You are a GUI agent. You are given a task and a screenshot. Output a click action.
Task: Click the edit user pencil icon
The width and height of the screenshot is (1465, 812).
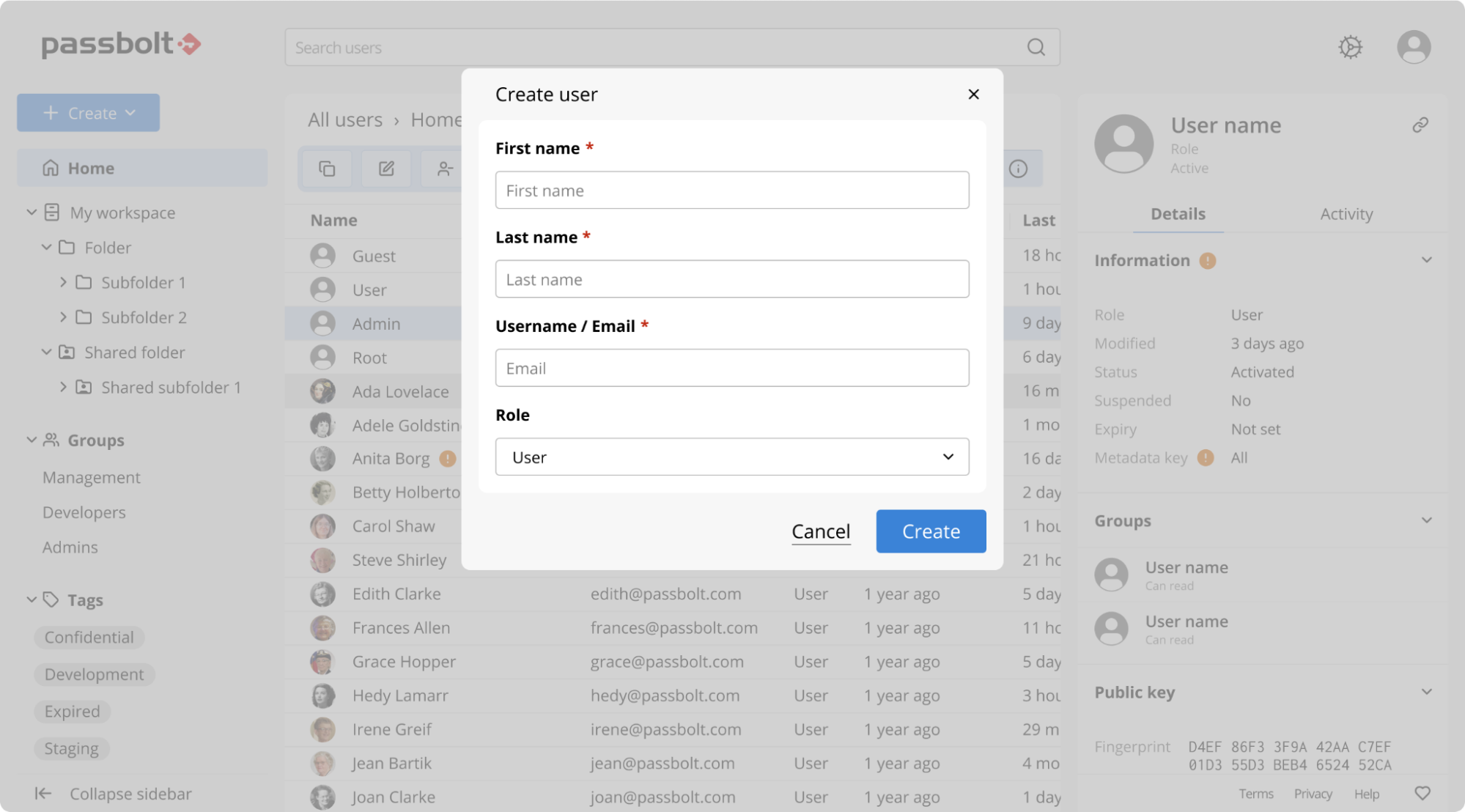386,169
